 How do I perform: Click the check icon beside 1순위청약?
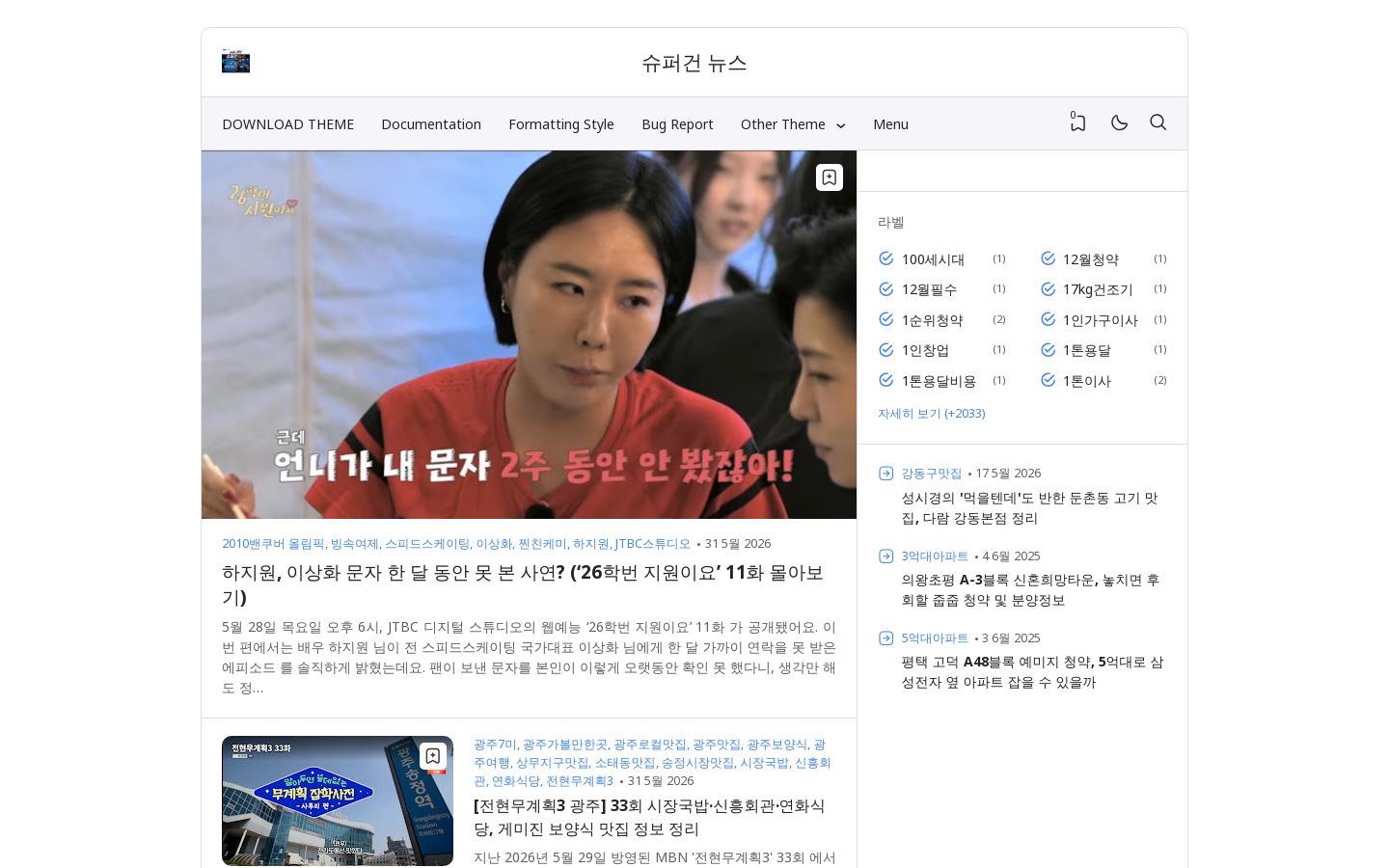885,319
